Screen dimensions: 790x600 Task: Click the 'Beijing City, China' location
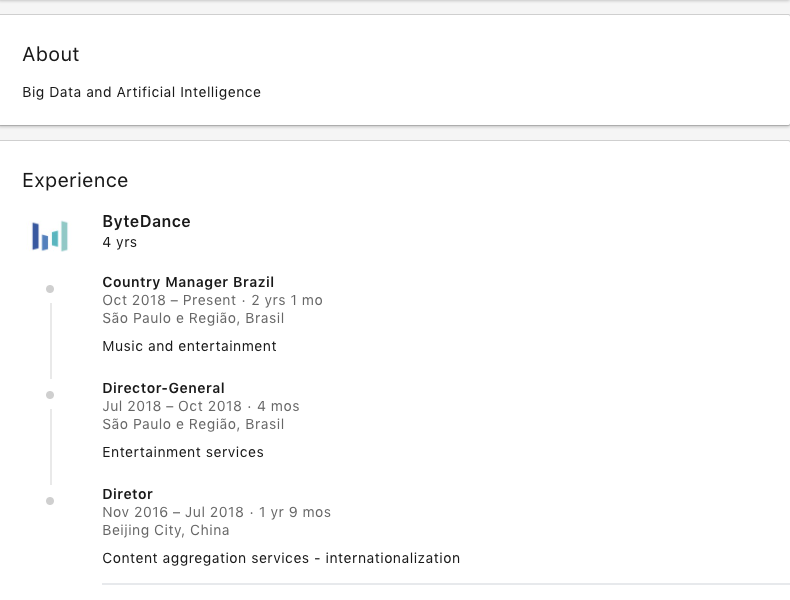pos(166,530)
